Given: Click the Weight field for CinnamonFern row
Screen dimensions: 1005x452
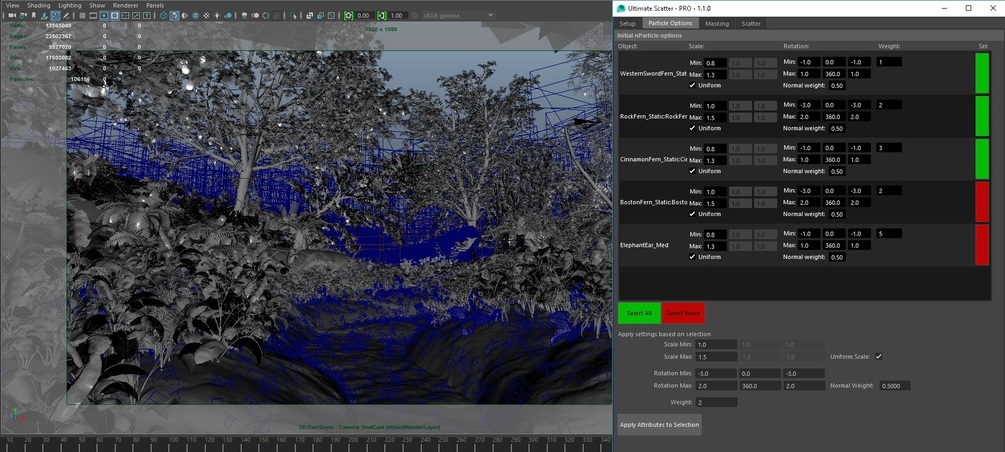Looking at the screenshot, I should (888, 148).
